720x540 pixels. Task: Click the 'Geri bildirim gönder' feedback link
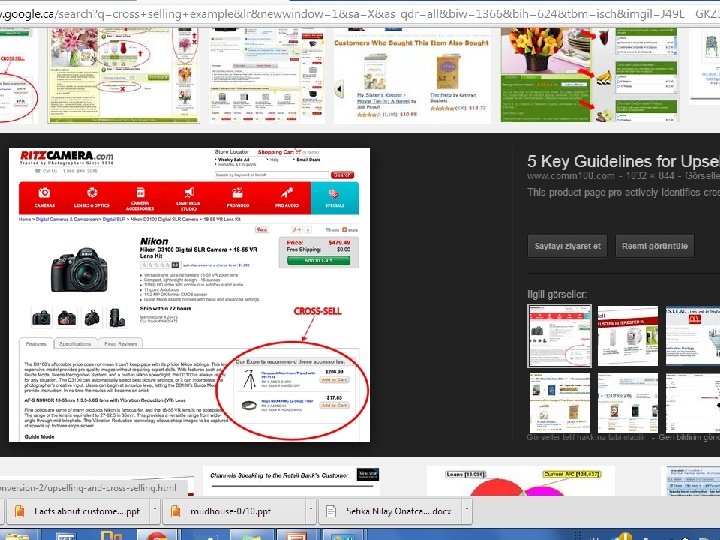689,437
